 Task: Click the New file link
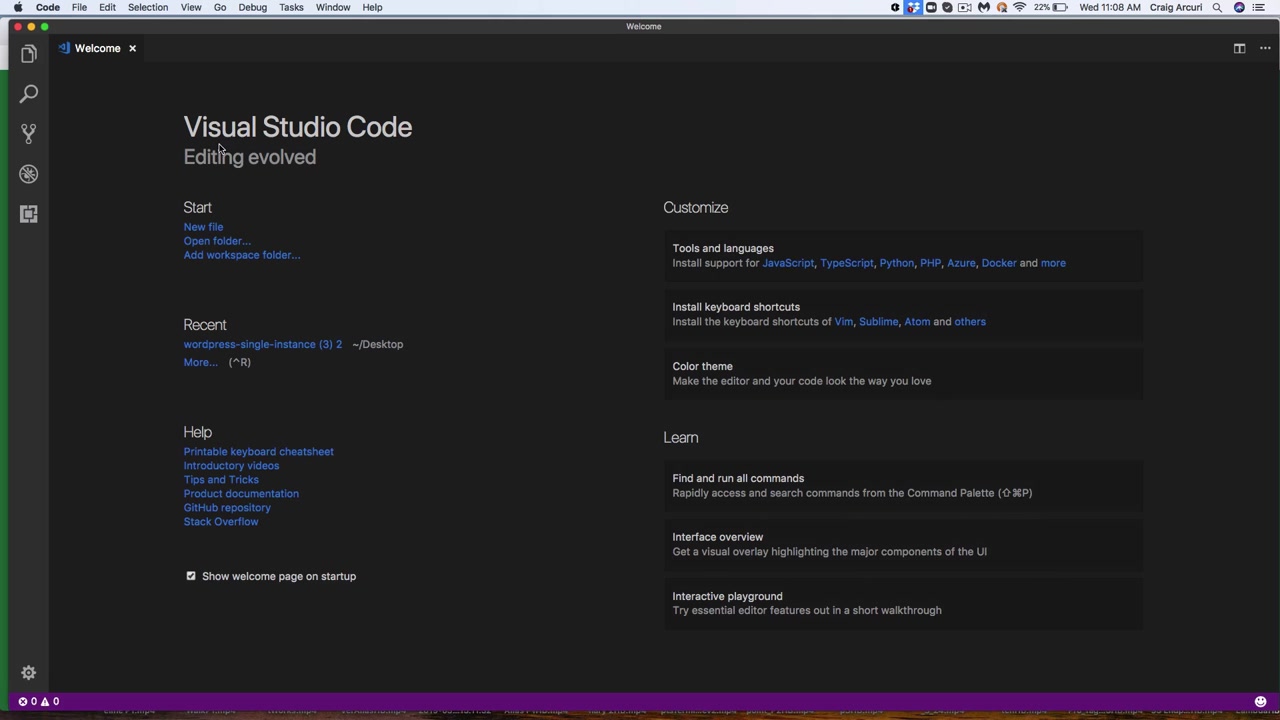(x=203, y=227)
